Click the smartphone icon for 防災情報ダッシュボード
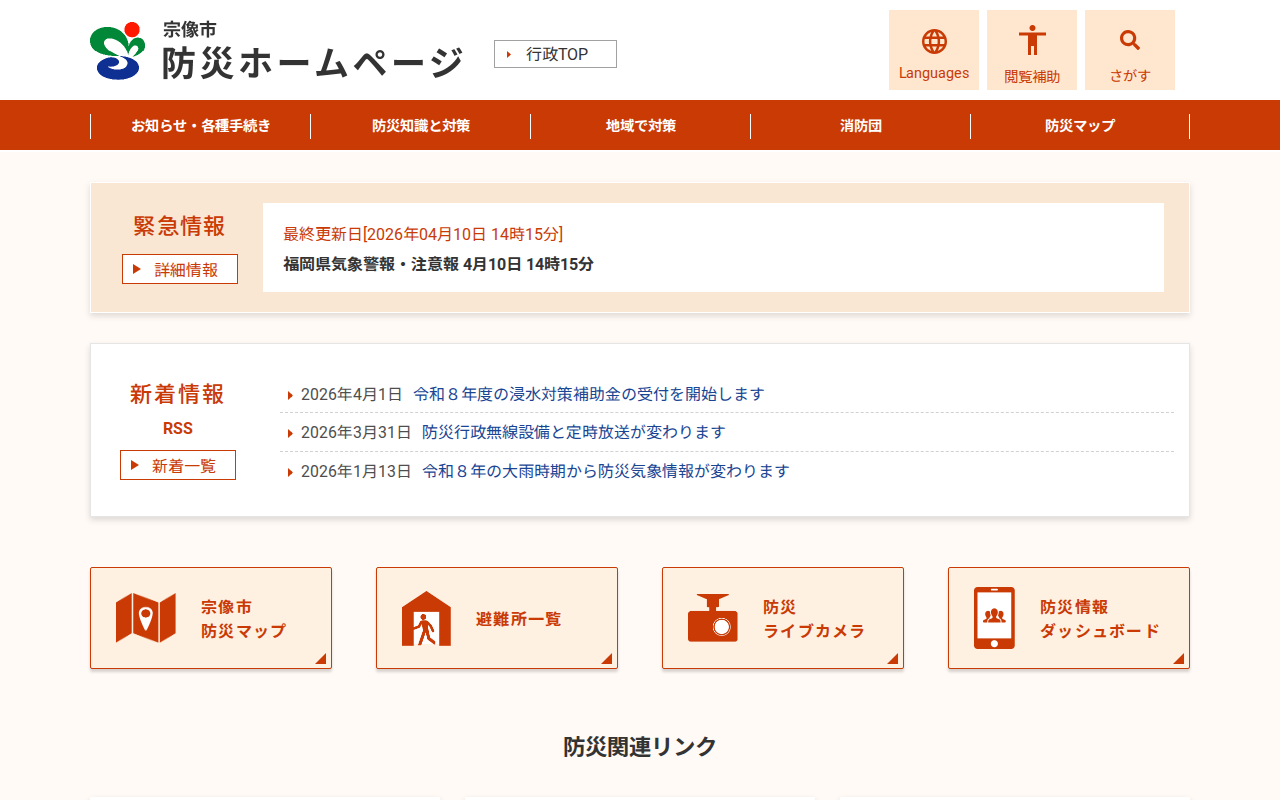The image size is (1280, 800). coord(994,618)
